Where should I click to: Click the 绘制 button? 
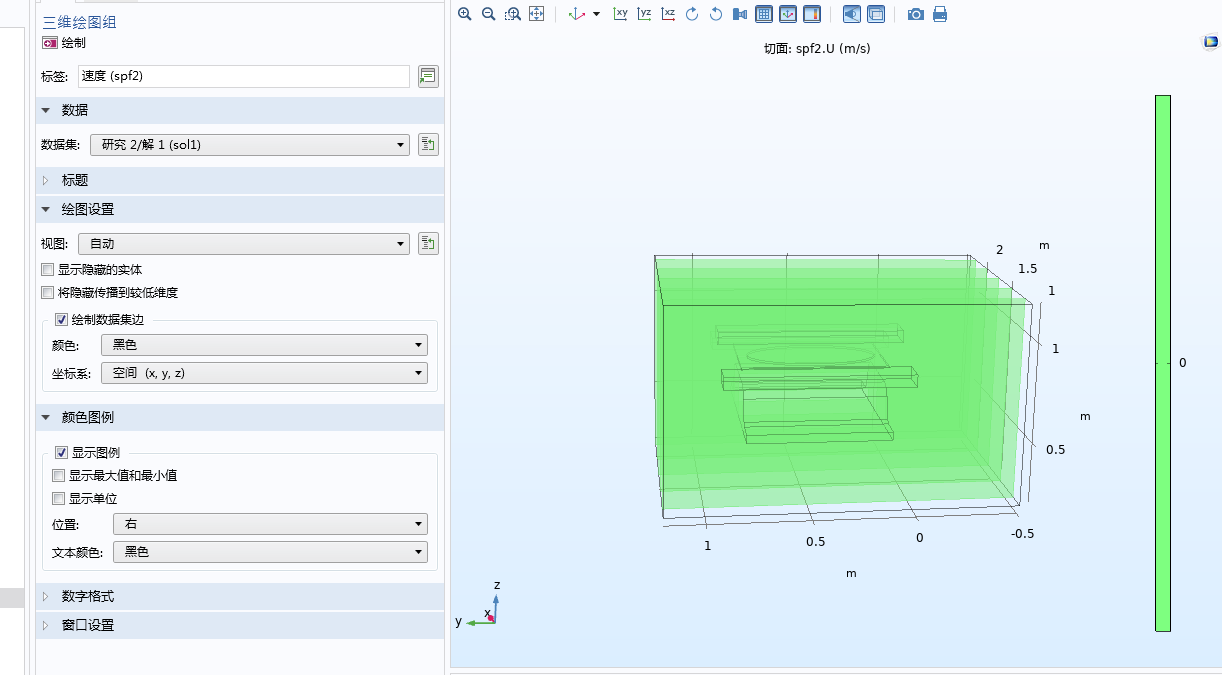[x=64, y=43]
